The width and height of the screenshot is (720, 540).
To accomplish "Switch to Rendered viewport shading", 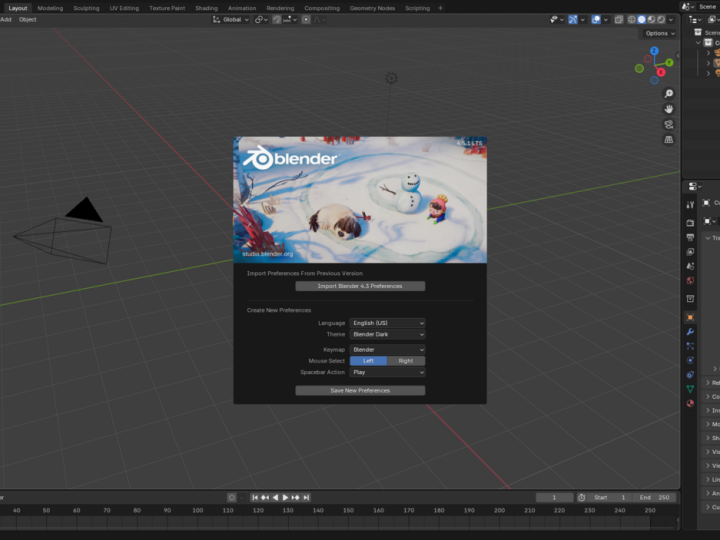I will click(x=661, y=20).
